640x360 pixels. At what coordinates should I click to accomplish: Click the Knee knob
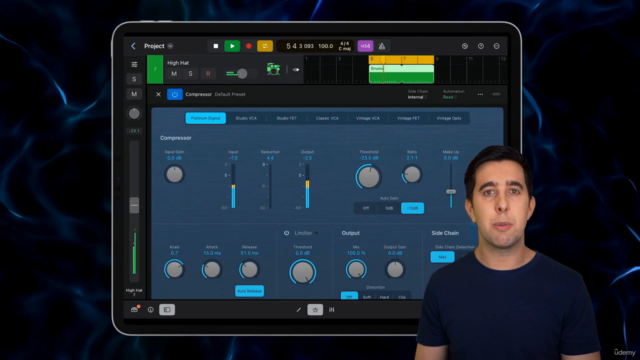pos(174,269)
